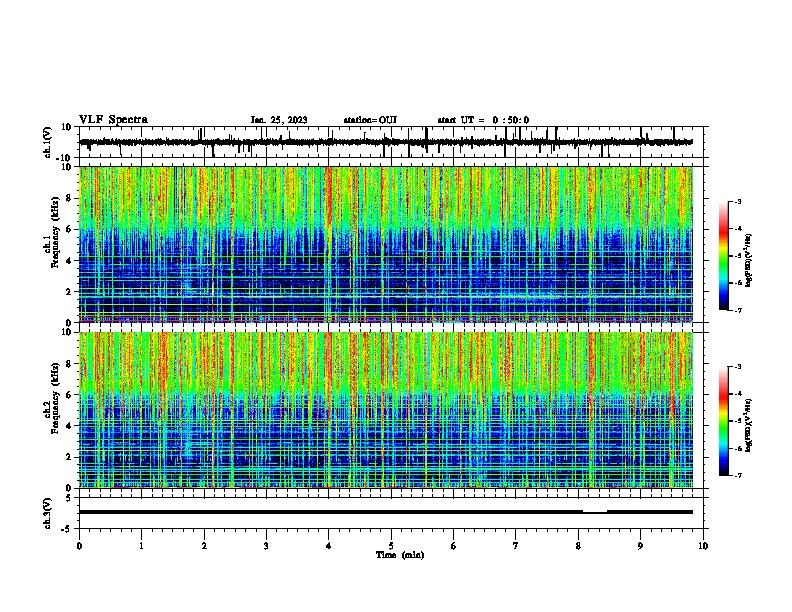The image size is (792, 612).
Task: Click the ch.1 spectrogram color scale bar
Action: (x=723, y=256)
